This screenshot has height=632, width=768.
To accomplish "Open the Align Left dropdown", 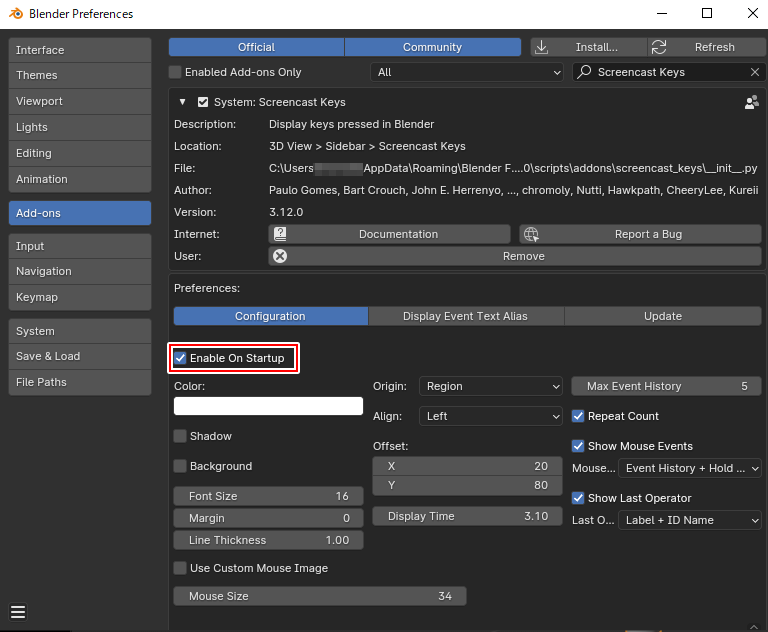I will [x=492, y=416].
